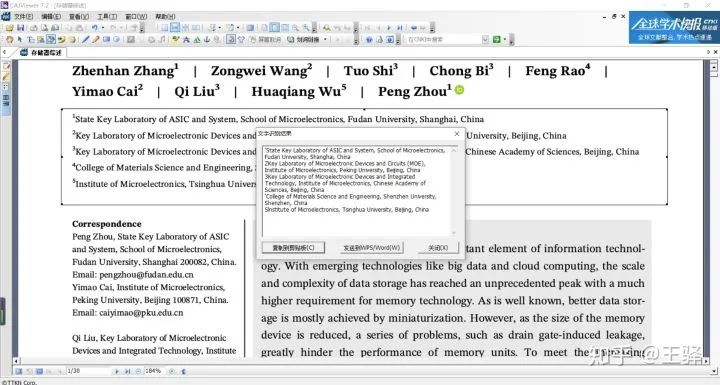This screenshot has height=385, width=720.
Task: Click the ORCID icon after Peng Zhou
Action: click(459, 90)
